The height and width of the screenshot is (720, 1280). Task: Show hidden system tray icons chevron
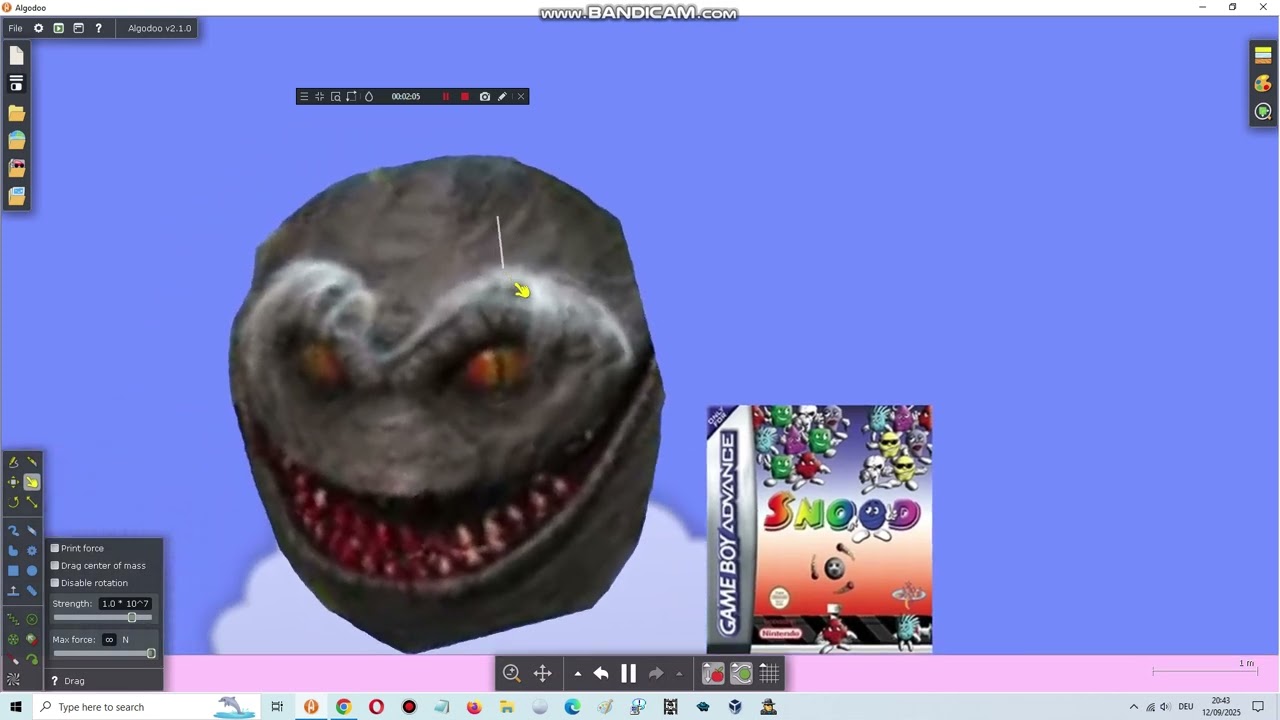click(1133, 707)
